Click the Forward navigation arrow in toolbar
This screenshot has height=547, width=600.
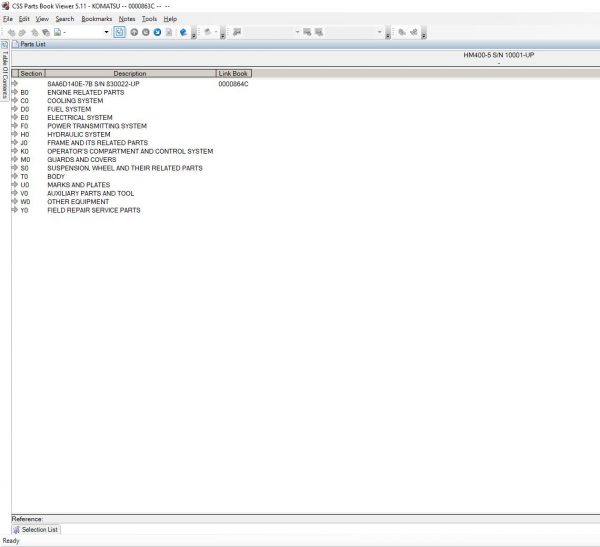tap(23, 33)
